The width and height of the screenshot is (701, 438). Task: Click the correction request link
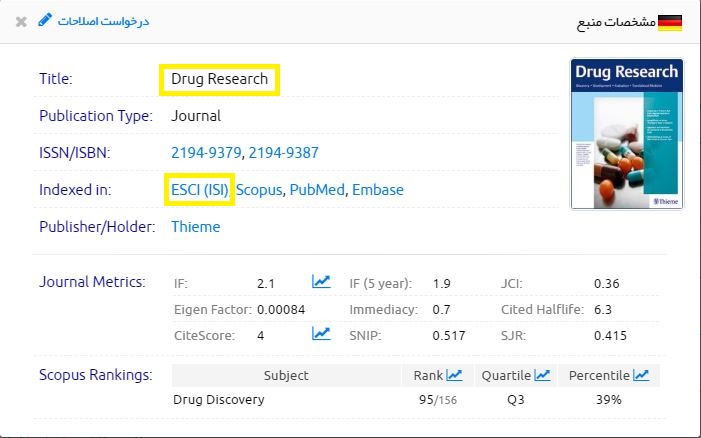pyautogui.click(x=102, y=21)
